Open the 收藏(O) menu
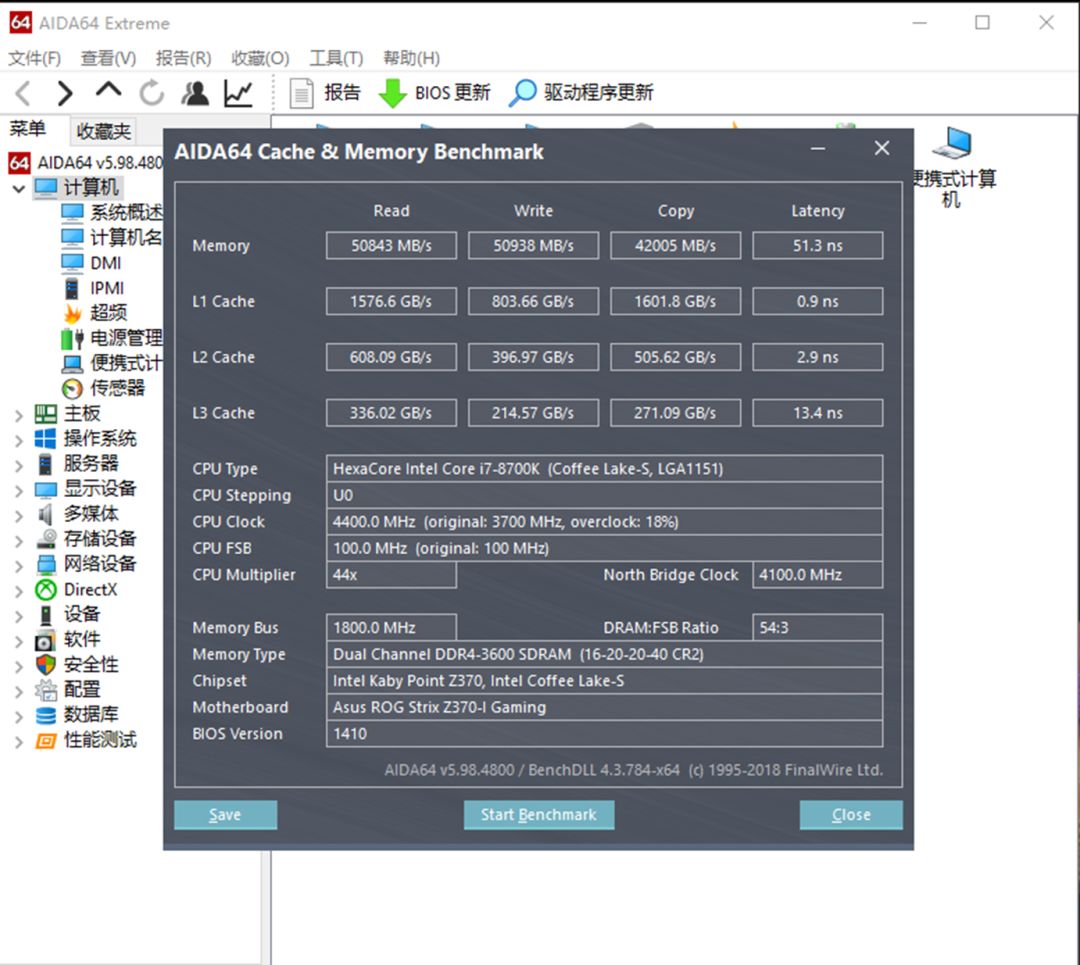 coord(260,58)
